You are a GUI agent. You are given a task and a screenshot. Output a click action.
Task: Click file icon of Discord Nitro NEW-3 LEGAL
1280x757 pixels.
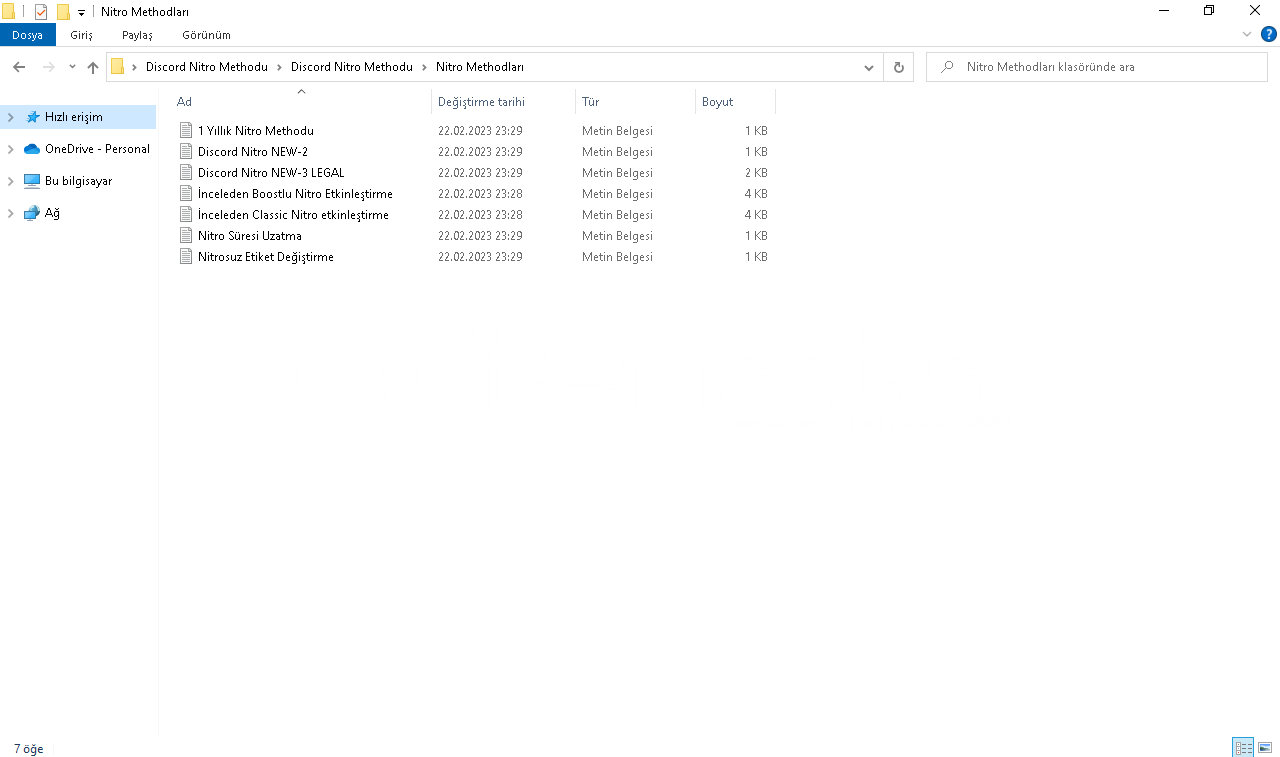[186, 173]
